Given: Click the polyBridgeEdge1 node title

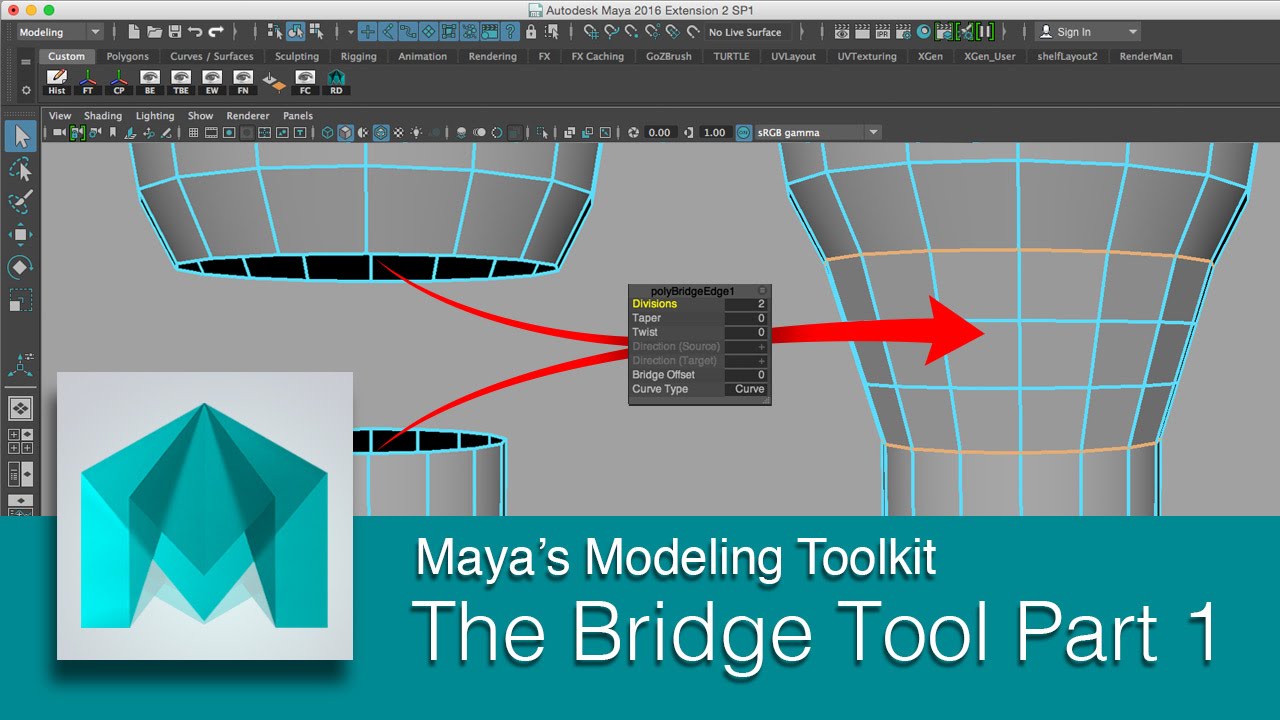Looking at the screenshot, I should click(x=692, y=291).
